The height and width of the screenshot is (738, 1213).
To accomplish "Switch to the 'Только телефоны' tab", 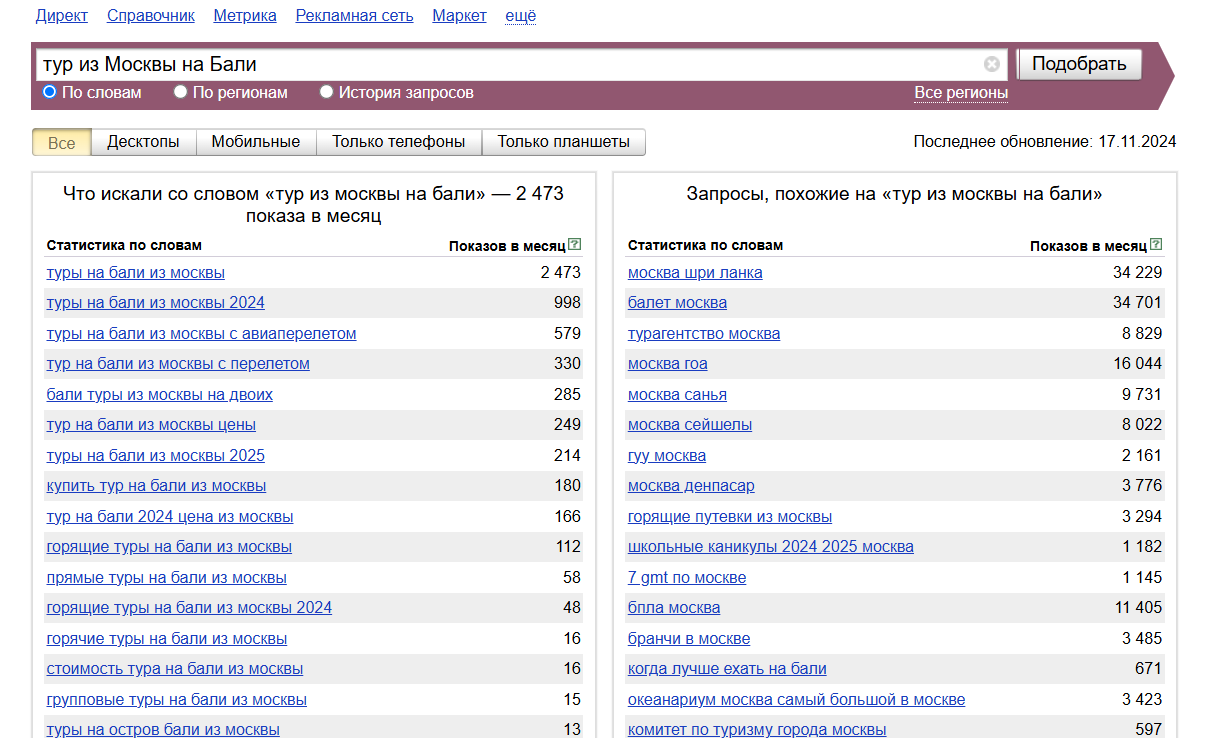I will point(399,142).
